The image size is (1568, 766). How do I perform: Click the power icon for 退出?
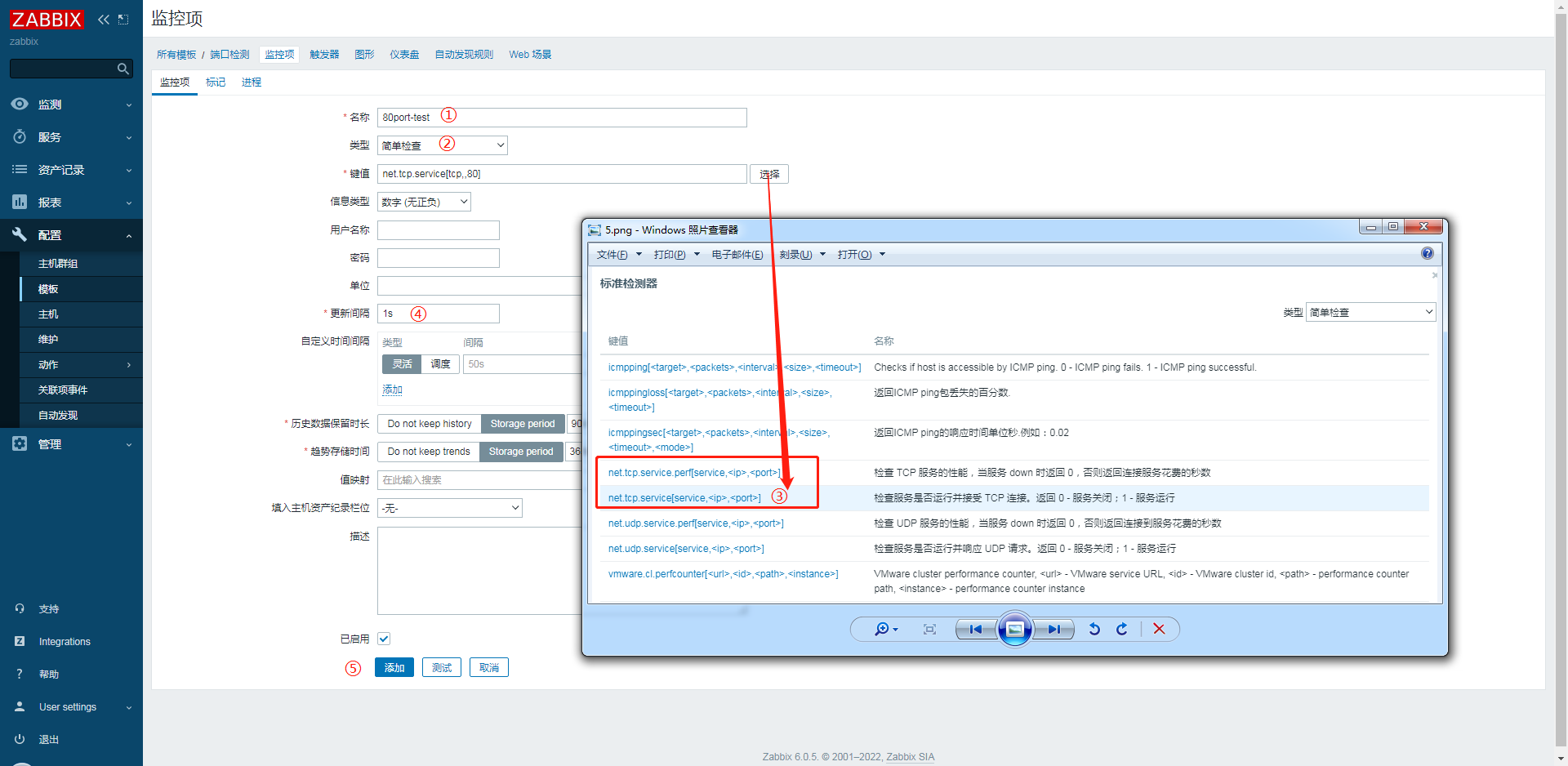[x=20, y=739]
